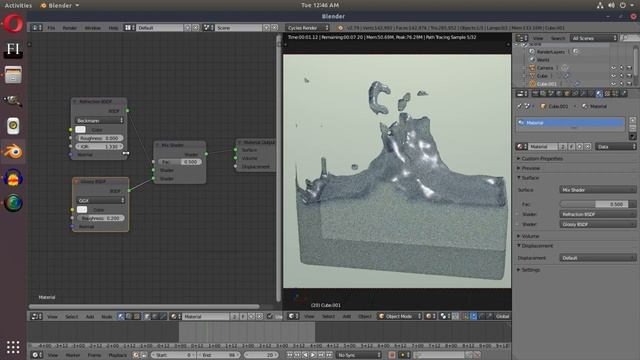Open World properties tab icon
Viewport: 640px width, 360px height.
pyautogui.click(x=559, y=94)
